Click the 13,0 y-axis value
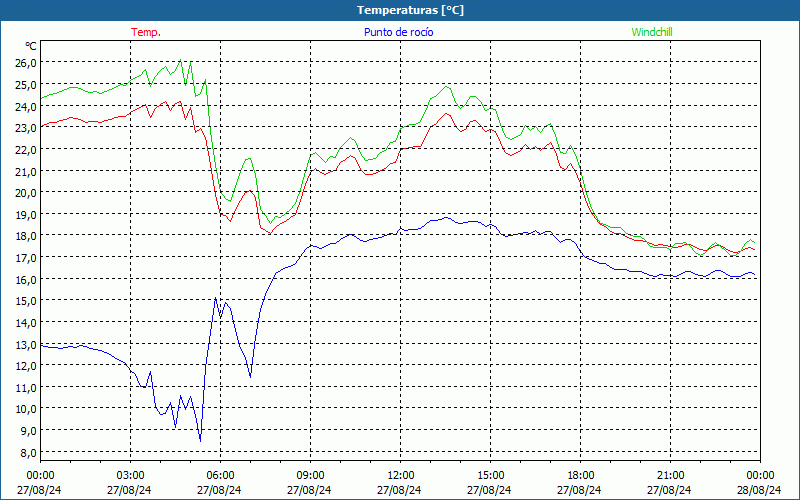This screenshot has height=500, width=800. pos(27,345)
